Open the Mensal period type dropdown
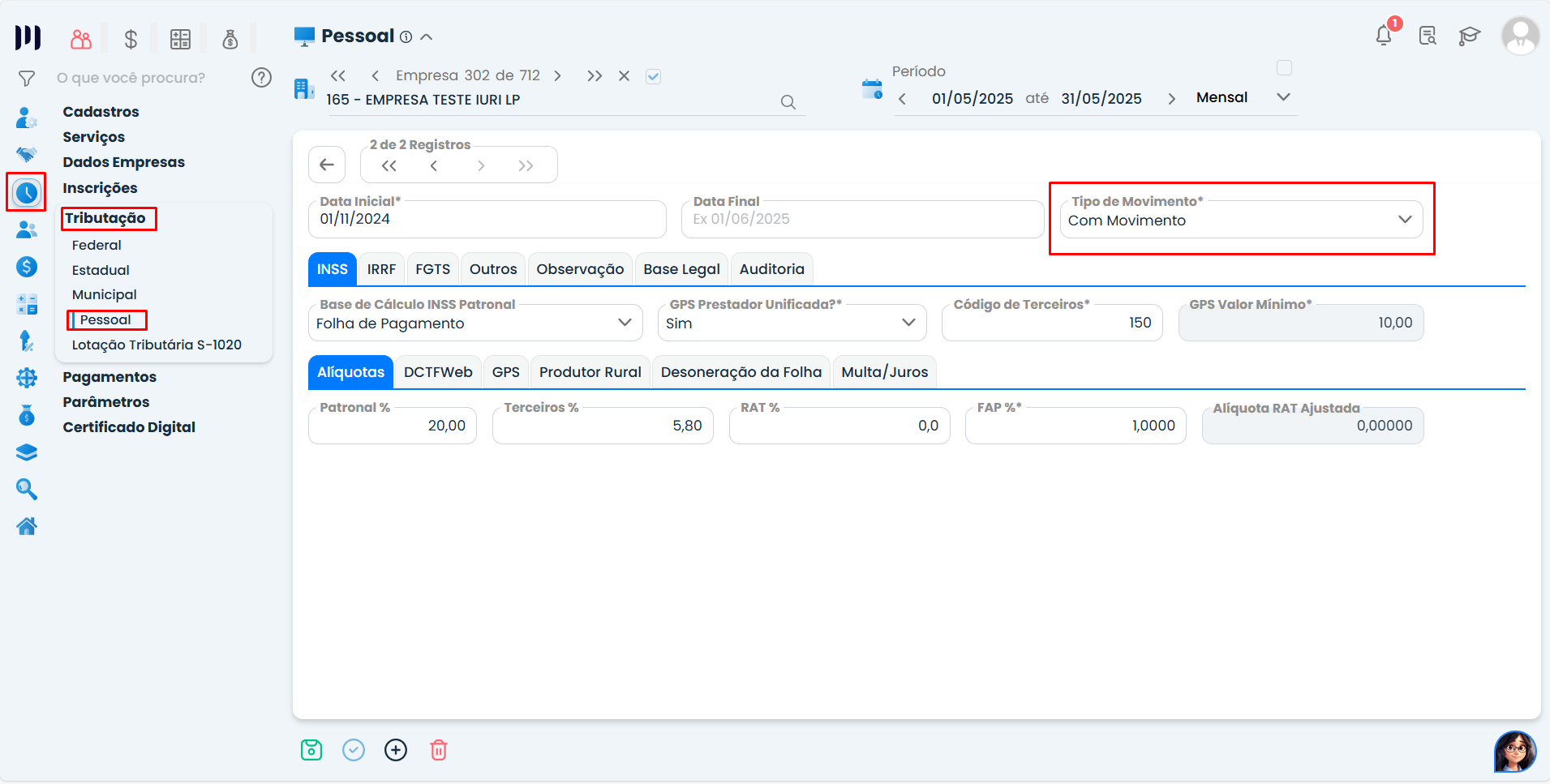The width and height of the screenshot is (1550, 784). (1283, 97)
